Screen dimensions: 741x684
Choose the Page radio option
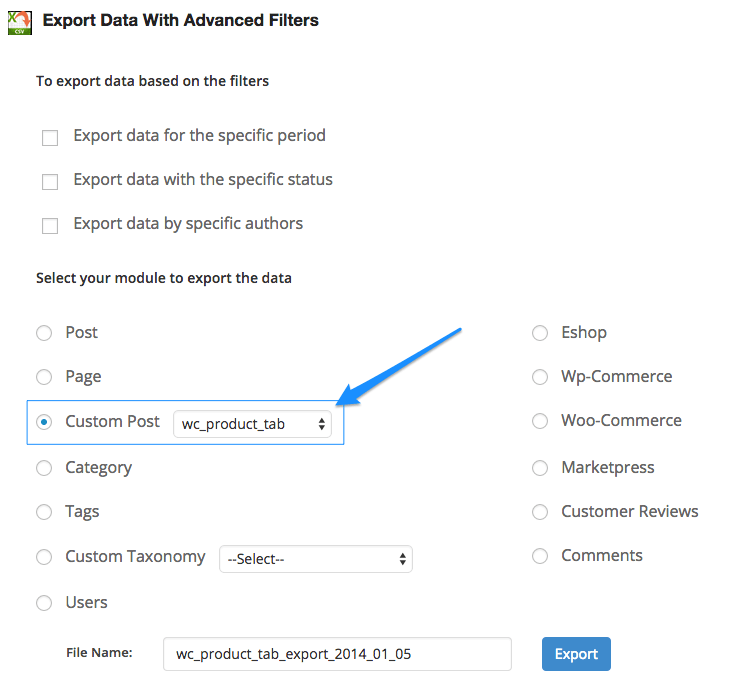coord(44,377)
